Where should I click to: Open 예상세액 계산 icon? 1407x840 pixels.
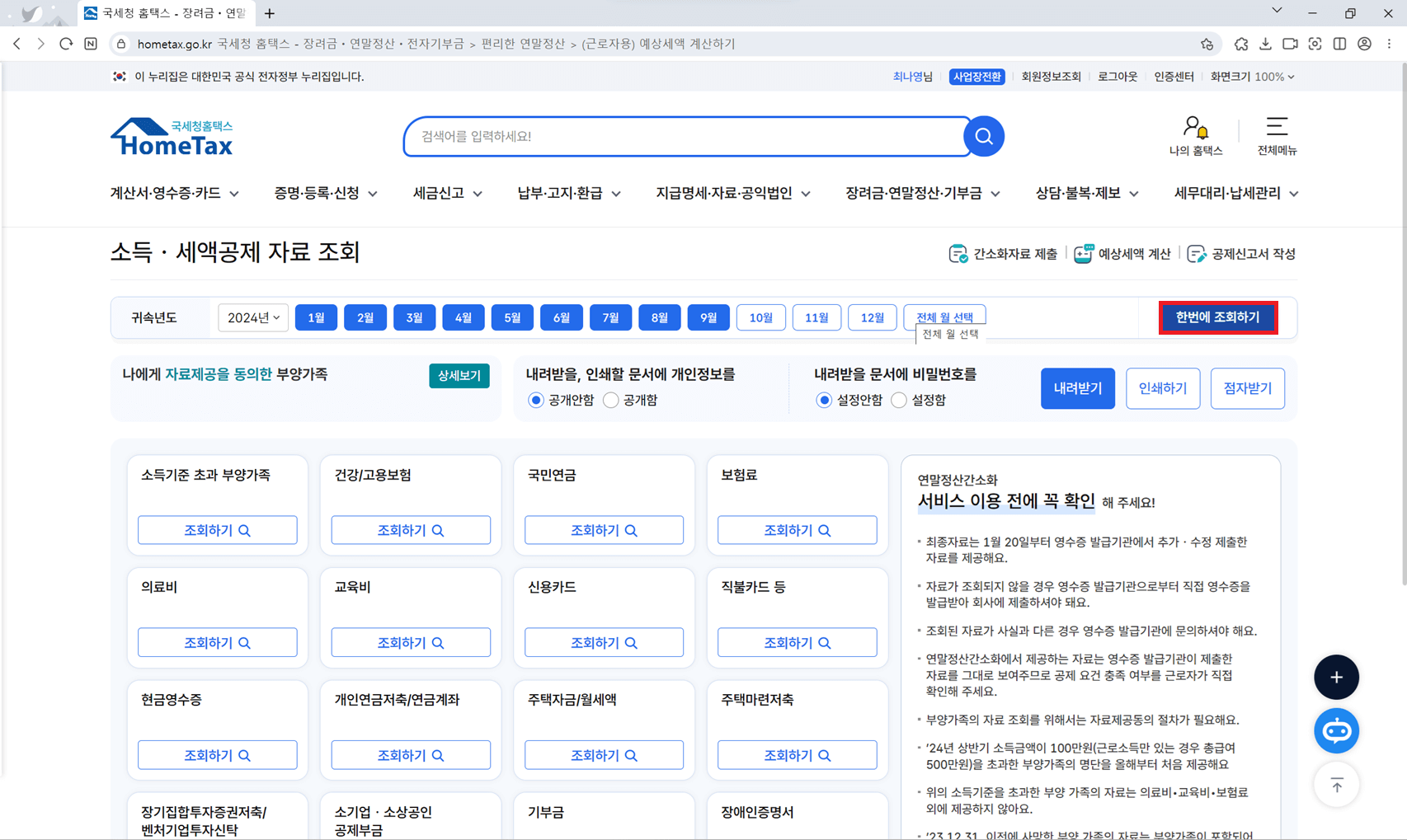[x=1083, y=253]
